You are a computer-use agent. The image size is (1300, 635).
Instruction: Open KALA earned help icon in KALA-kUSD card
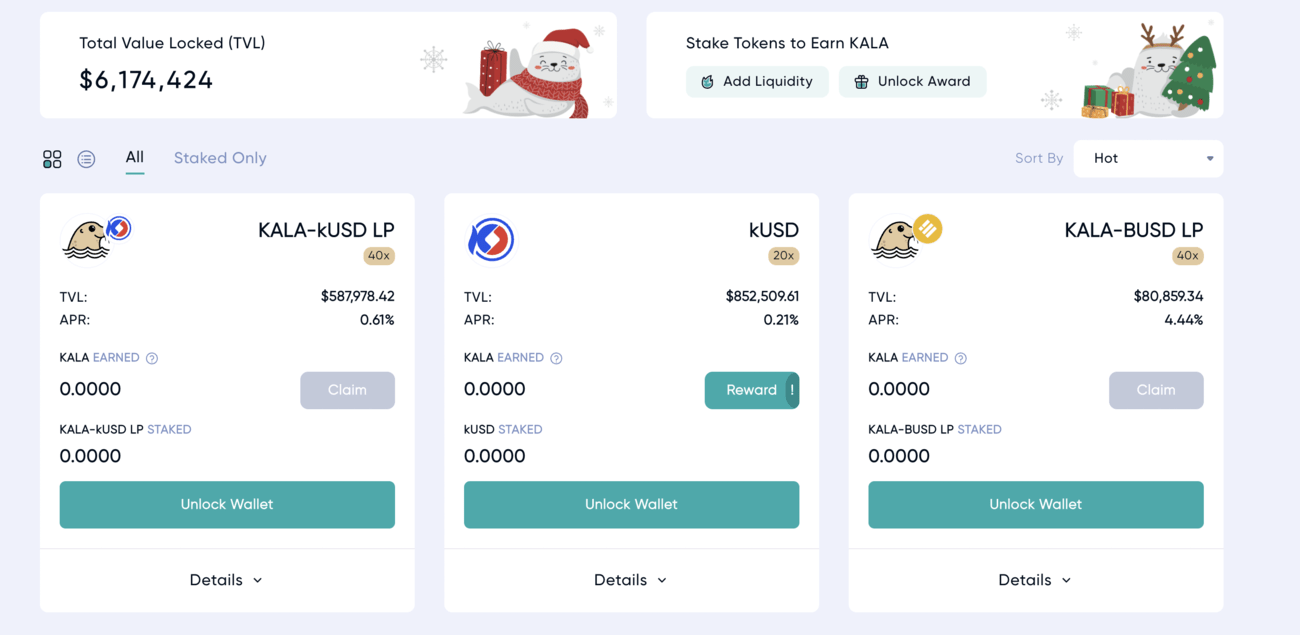(x=152, y=358)
